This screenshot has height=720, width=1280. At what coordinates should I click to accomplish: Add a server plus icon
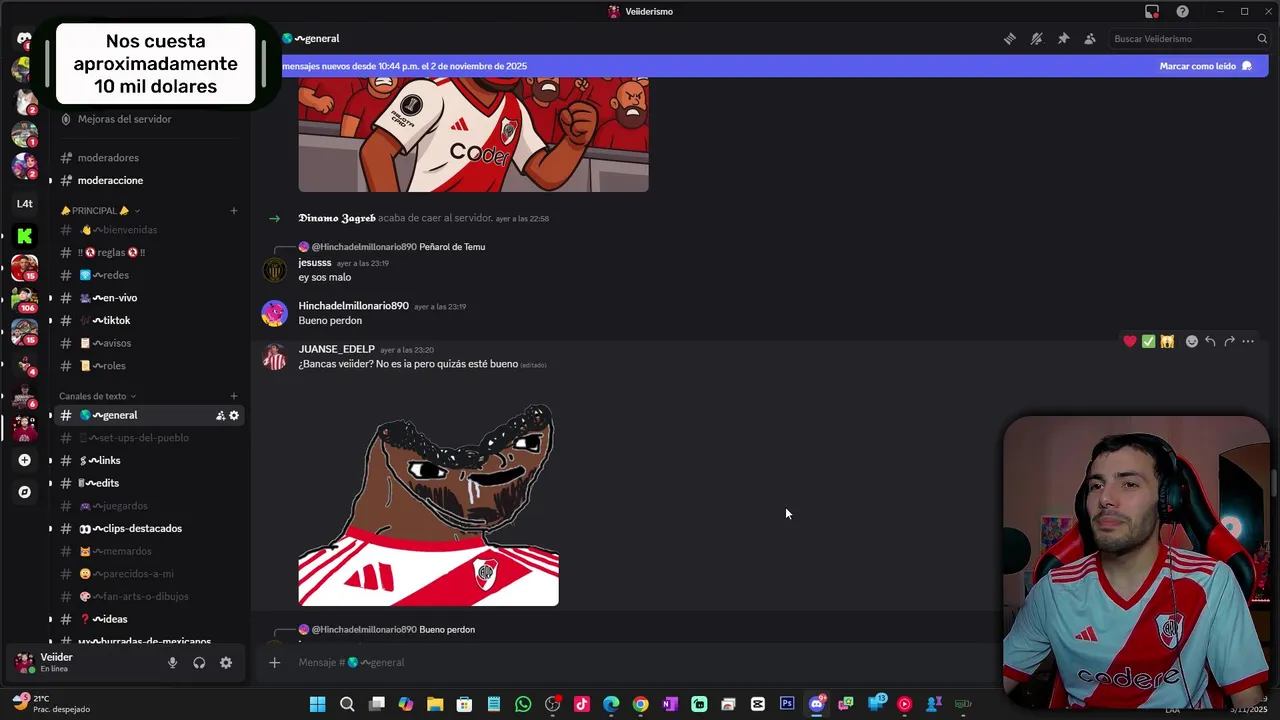click(x=24, y=460)
